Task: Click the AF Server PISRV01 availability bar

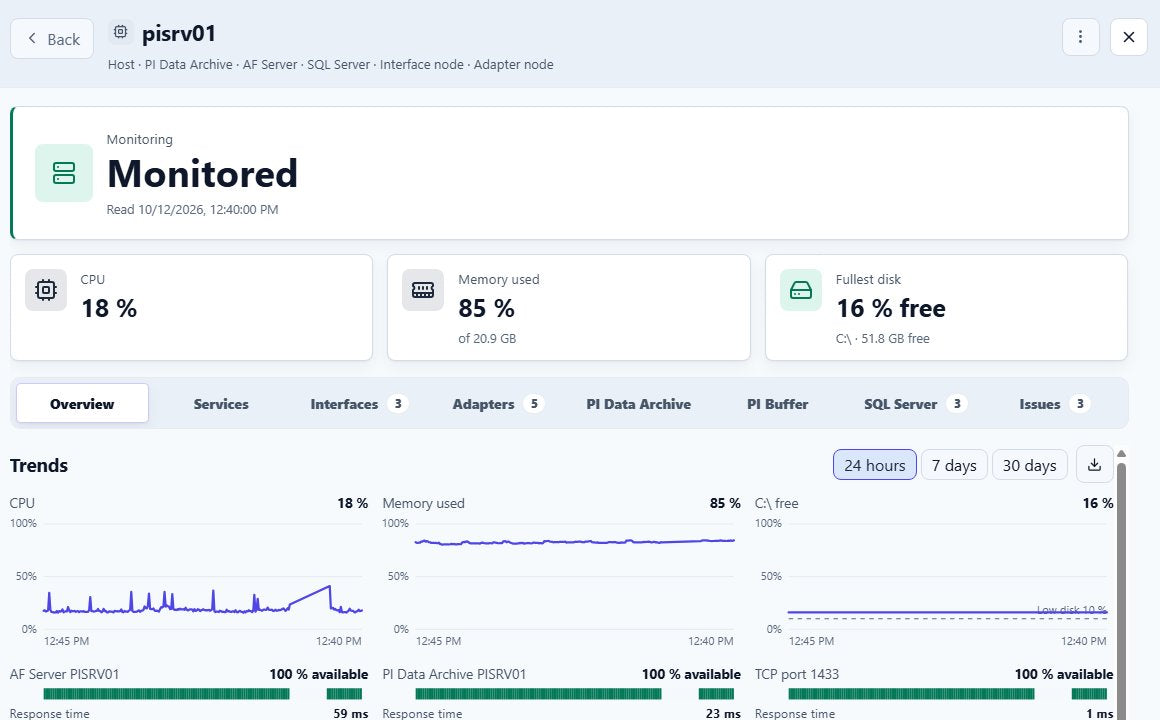Action: [203, 693]
